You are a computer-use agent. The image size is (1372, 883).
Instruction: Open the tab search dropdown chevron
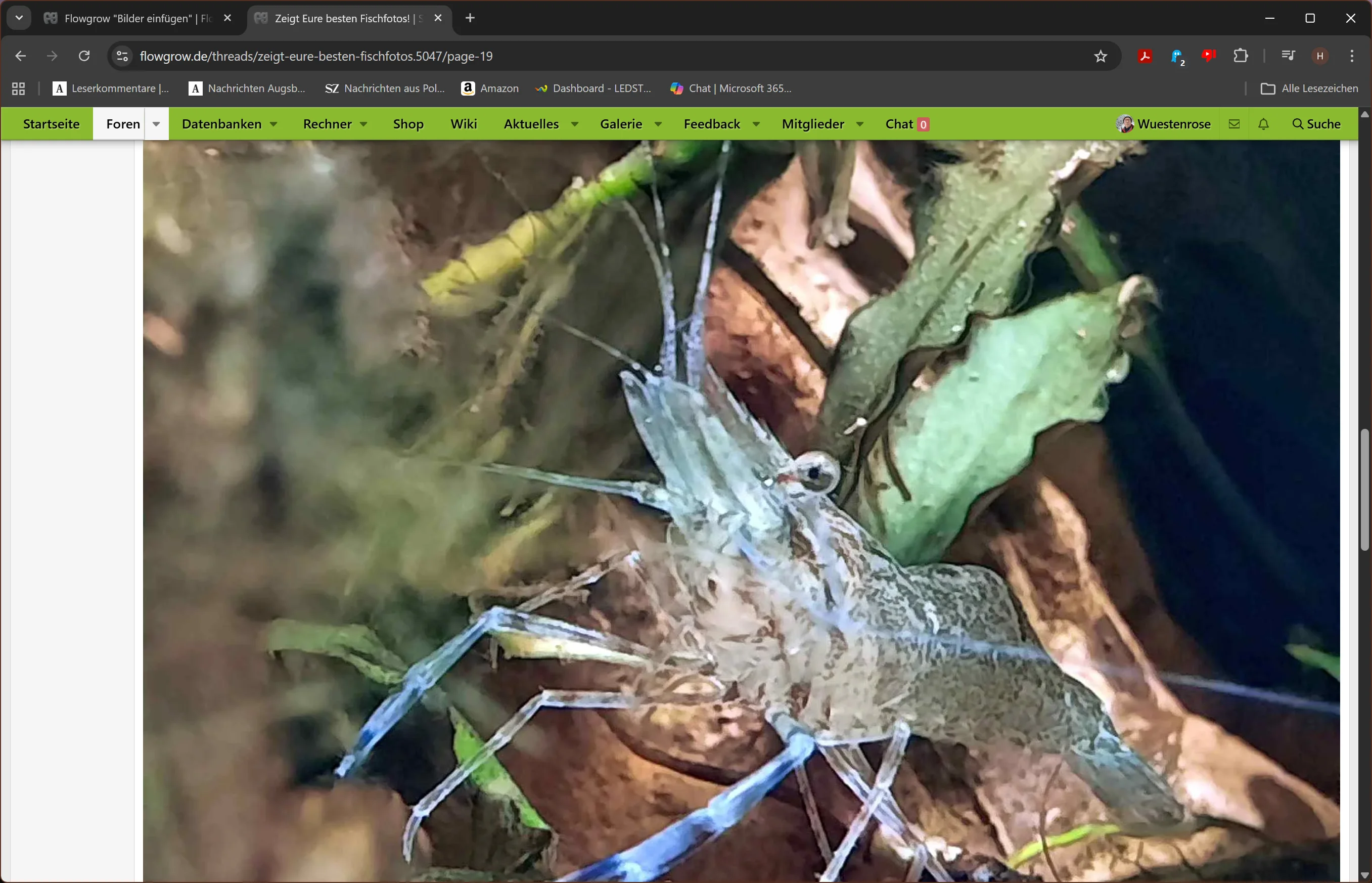click(x=19, y=18)
